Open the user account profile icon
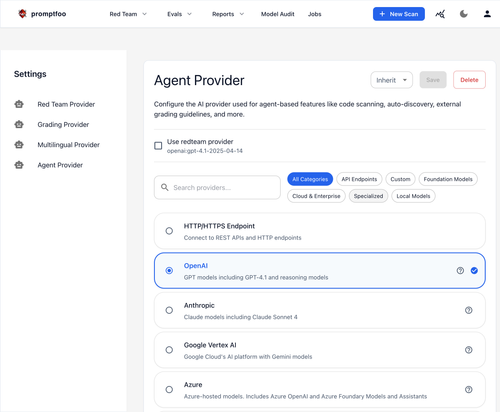 (x=487, y=14)
